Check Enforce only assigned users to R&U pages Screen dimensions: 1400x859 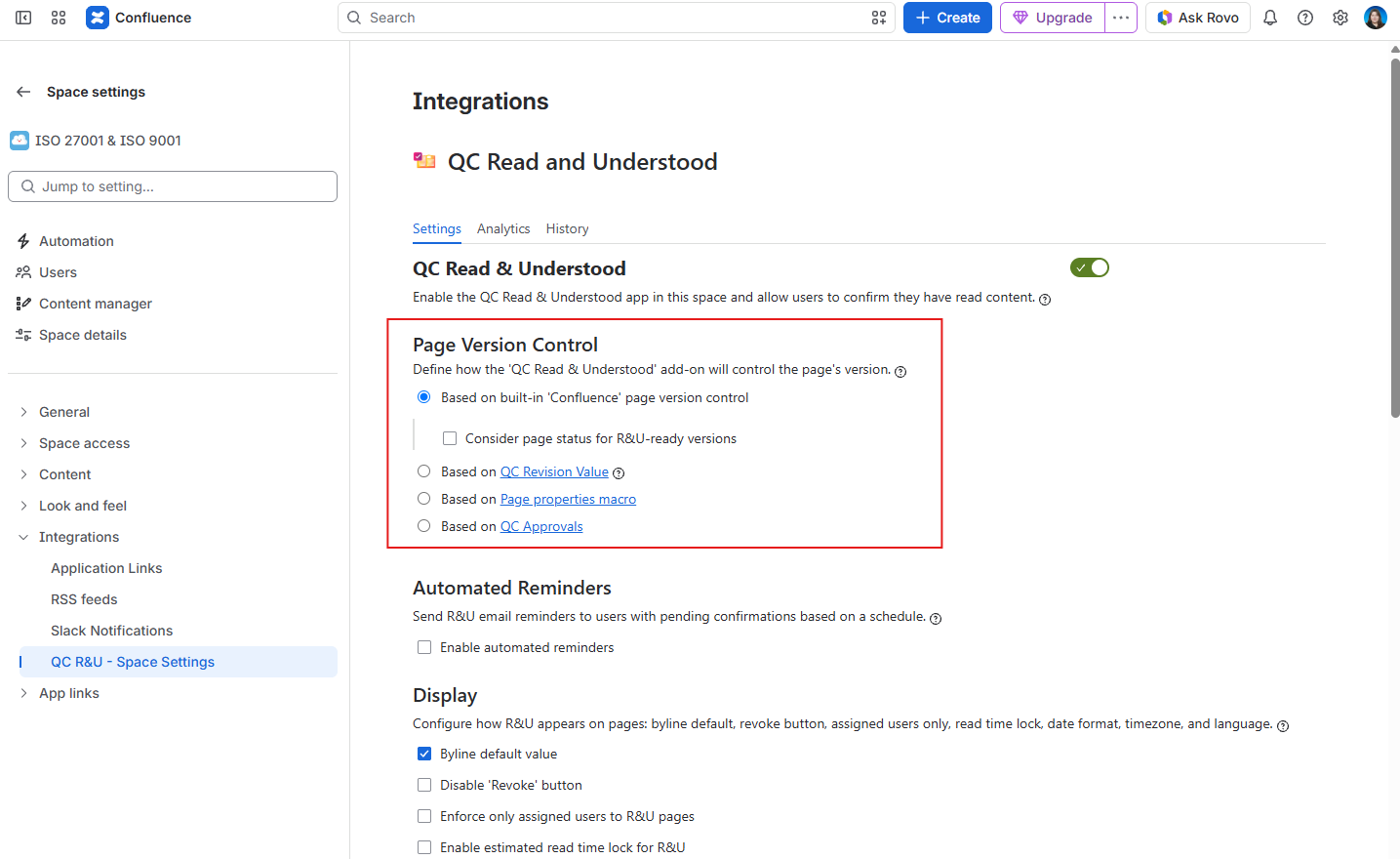424,816
